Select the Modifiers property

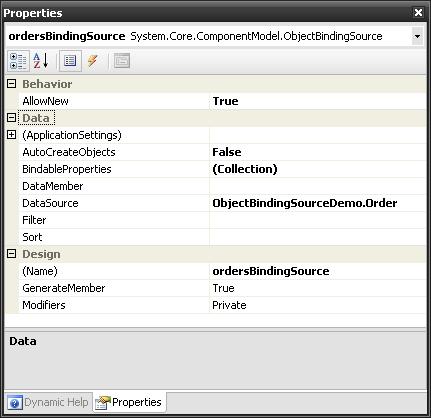coord(44,305)
